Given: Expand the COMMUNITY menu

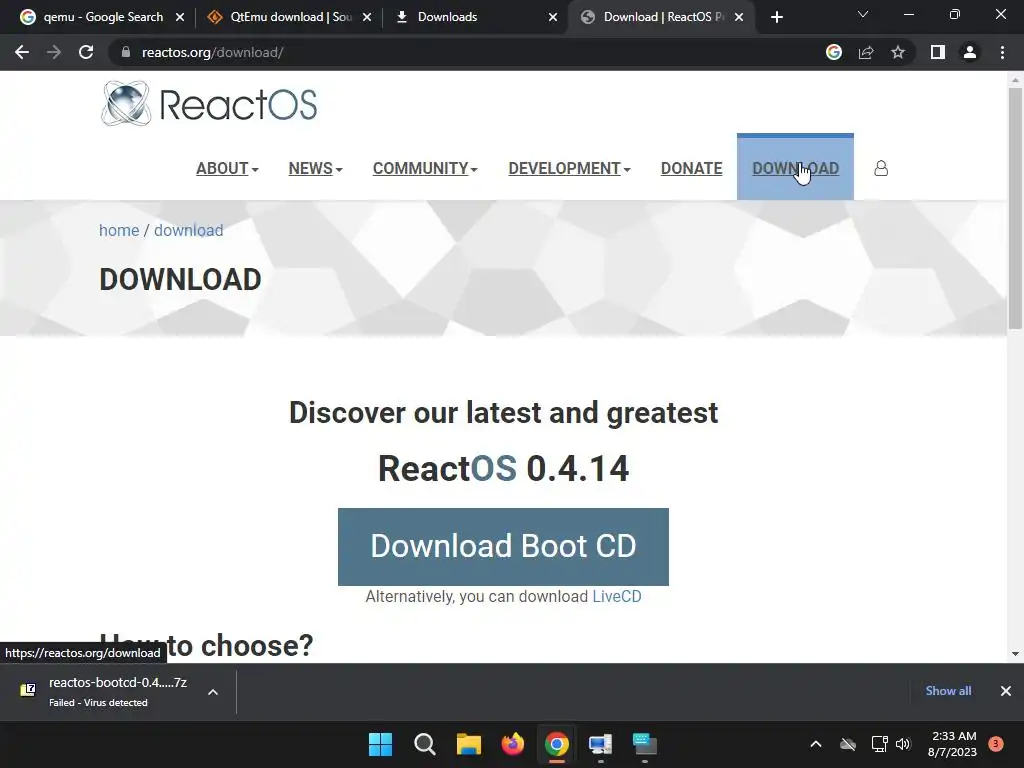Looking at the screenshot, I should (x=425, y=168).
